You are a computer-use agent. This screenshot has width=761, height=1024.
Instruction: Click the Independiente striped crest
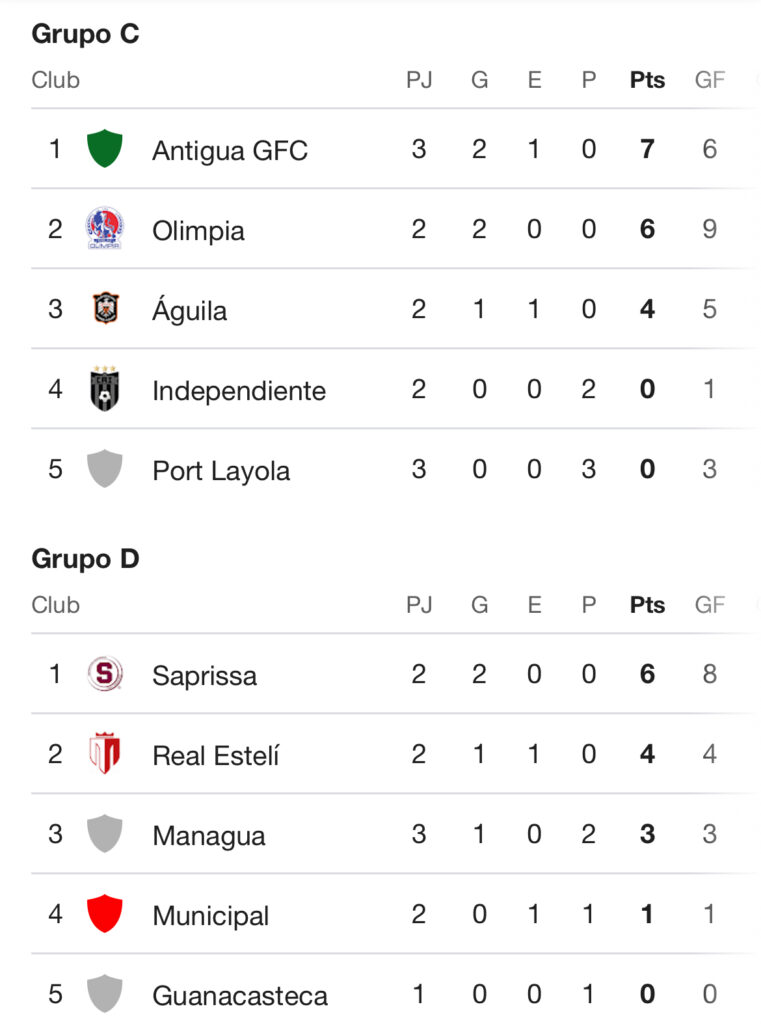click(x=105, y=389)
